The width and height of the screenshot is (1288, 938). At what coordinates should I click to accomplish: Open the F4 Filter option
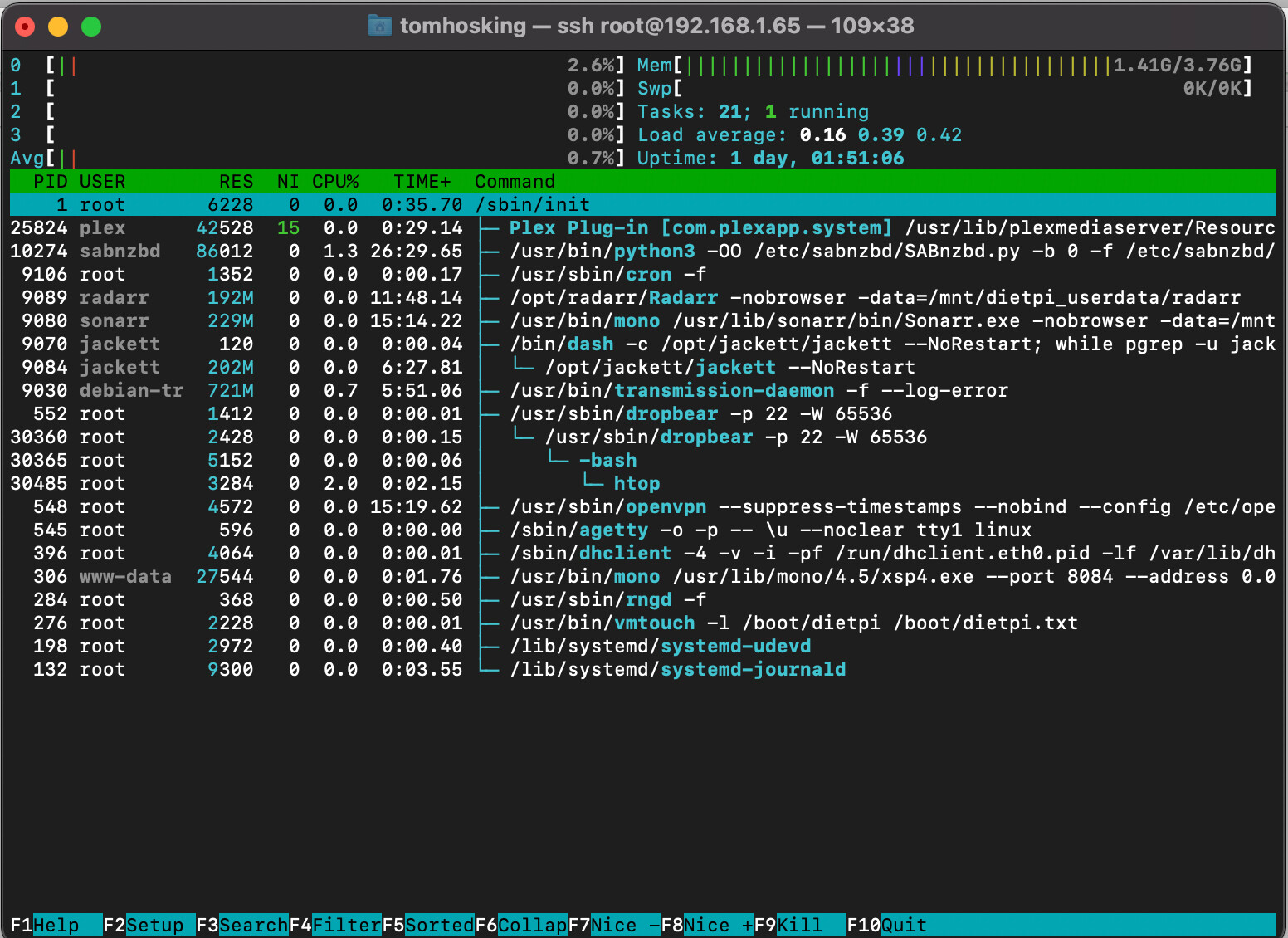[335, 925]
